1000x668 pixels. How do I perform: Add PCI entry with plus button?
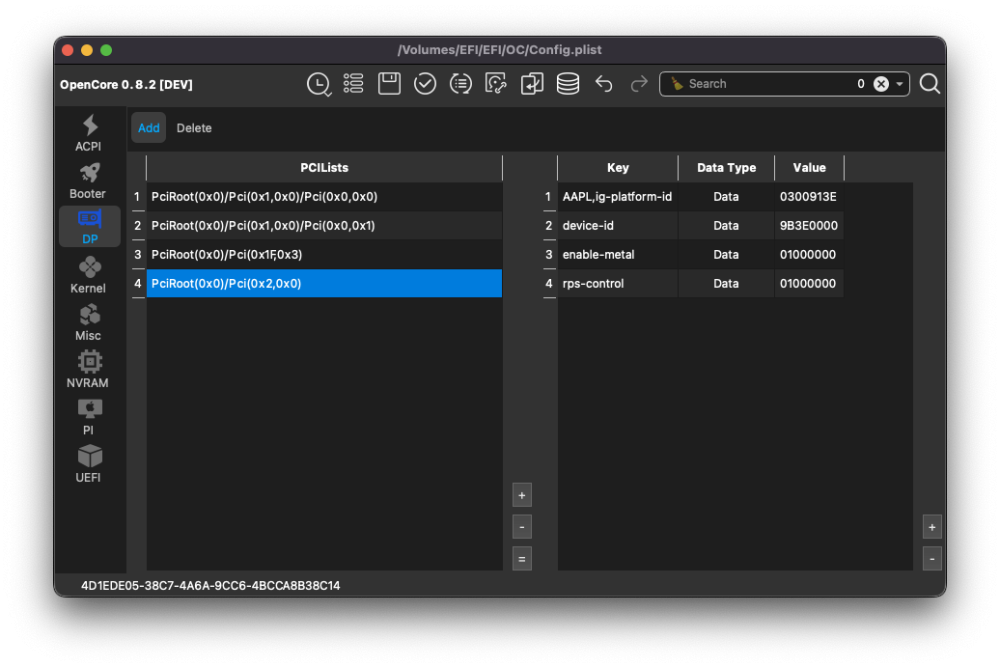pyautogui.click(x=522, y=495)
